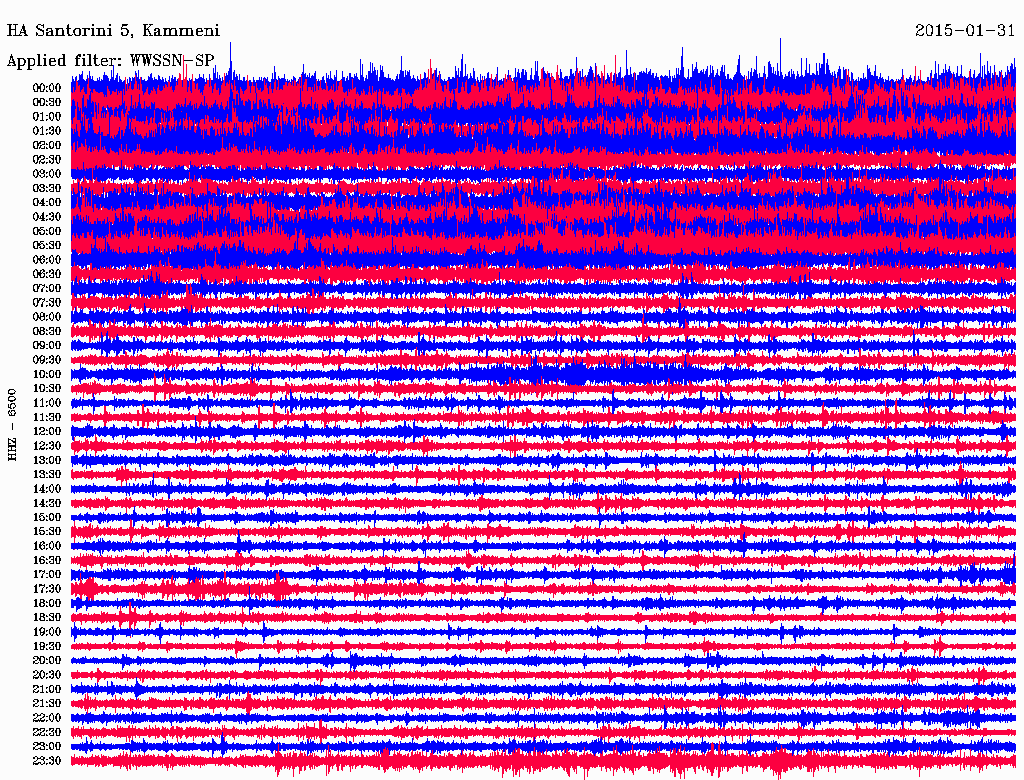Click the 10:00 time label

click(x=47, y=374)
